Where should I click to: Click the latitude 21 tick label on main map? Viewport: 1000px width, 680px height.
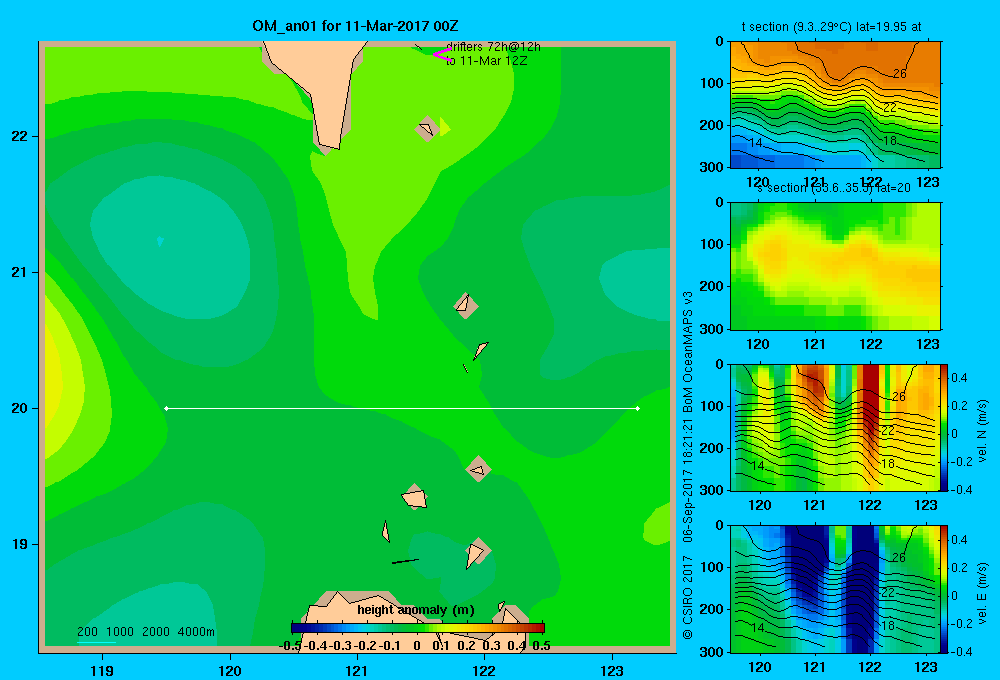(20, 272)
